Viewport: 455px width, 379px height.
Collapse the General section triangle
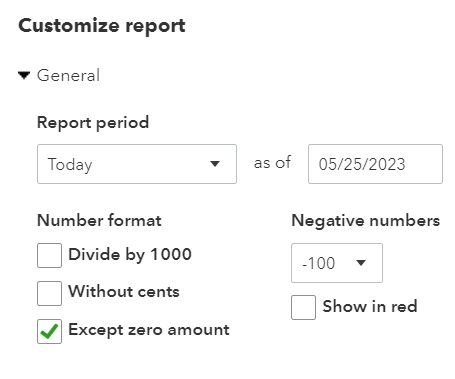(24, 75)
